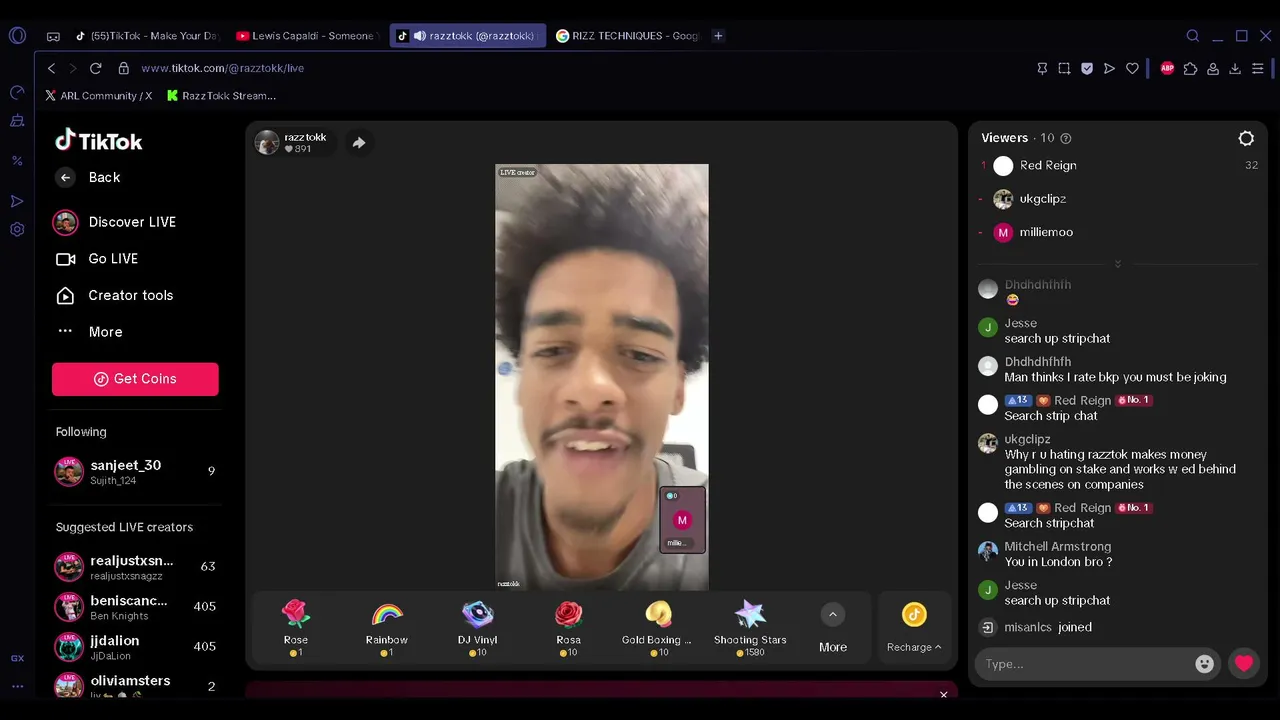Open the shield privacy protection icon
This screenshot has width=1280, height=720.
coord(1087,68)
